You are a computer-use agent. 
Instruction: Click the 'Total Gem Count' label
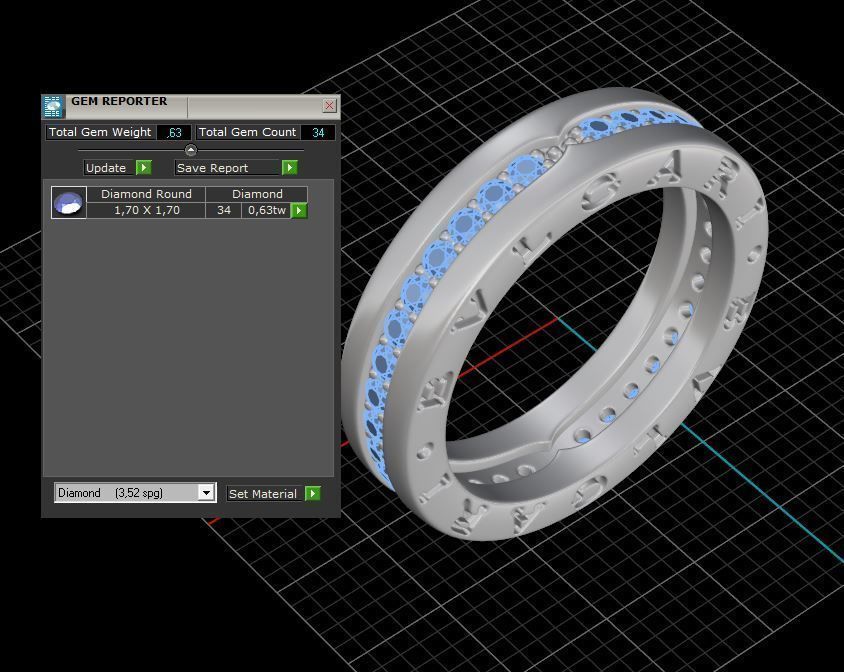point(247,132)
